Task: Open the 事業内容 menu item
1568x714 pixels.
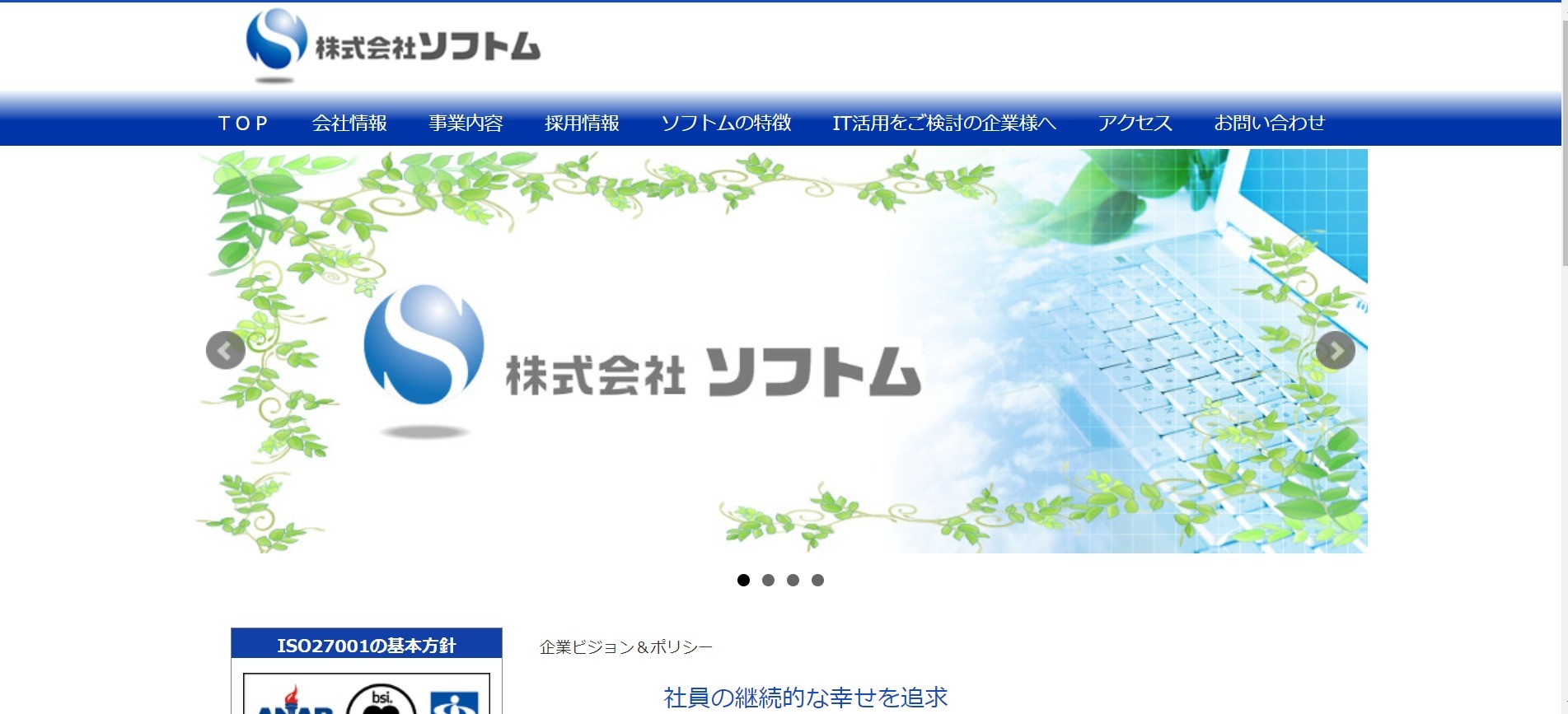Action: 466,124
